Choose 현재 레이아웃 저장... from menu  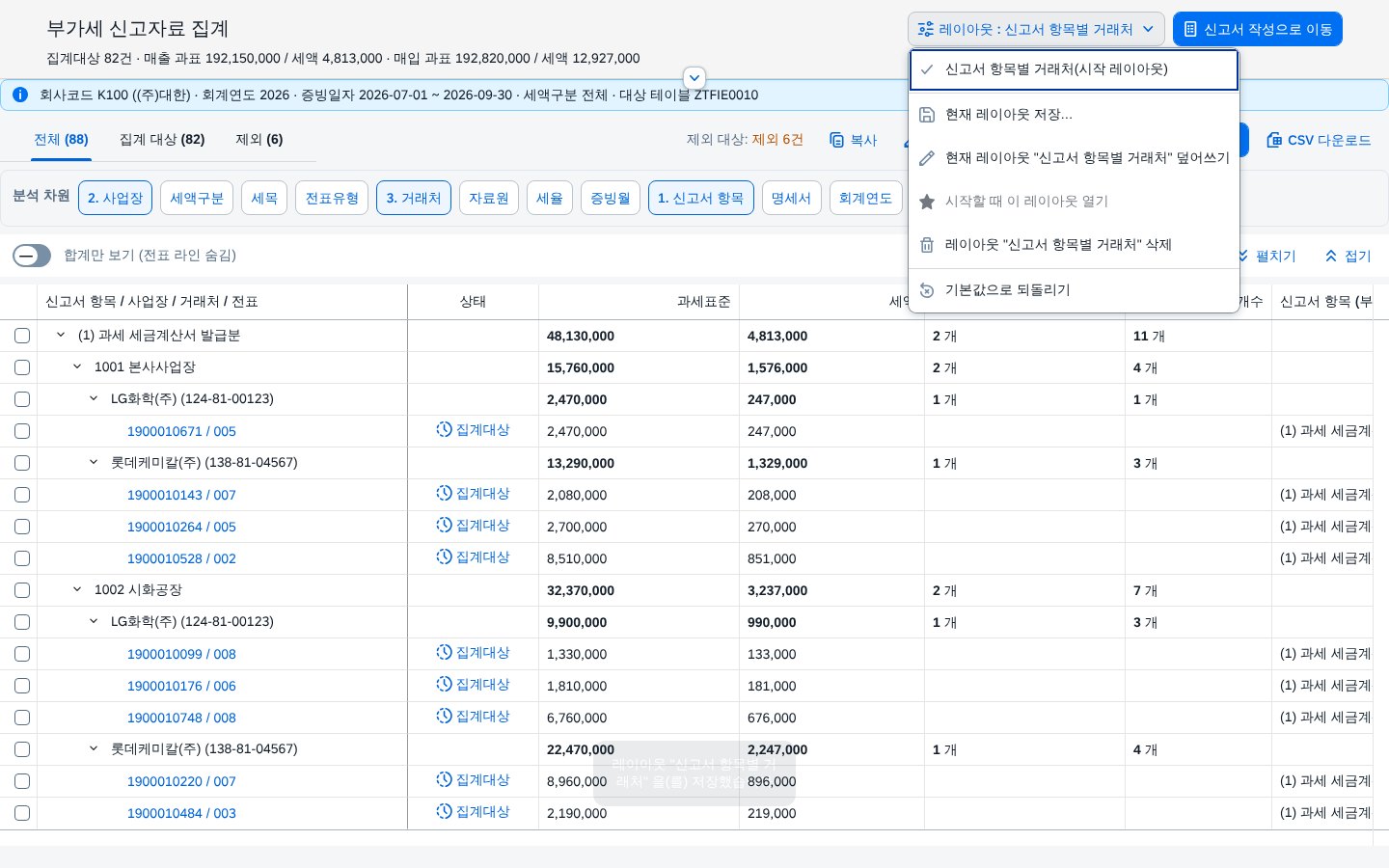coord(1074,115)
